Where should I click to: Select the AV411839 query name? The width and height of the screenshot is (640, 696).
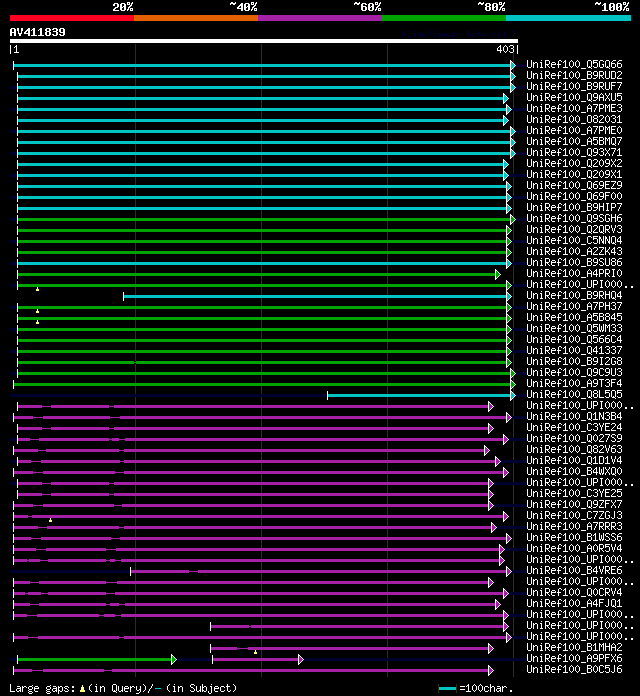pos(37,32)
